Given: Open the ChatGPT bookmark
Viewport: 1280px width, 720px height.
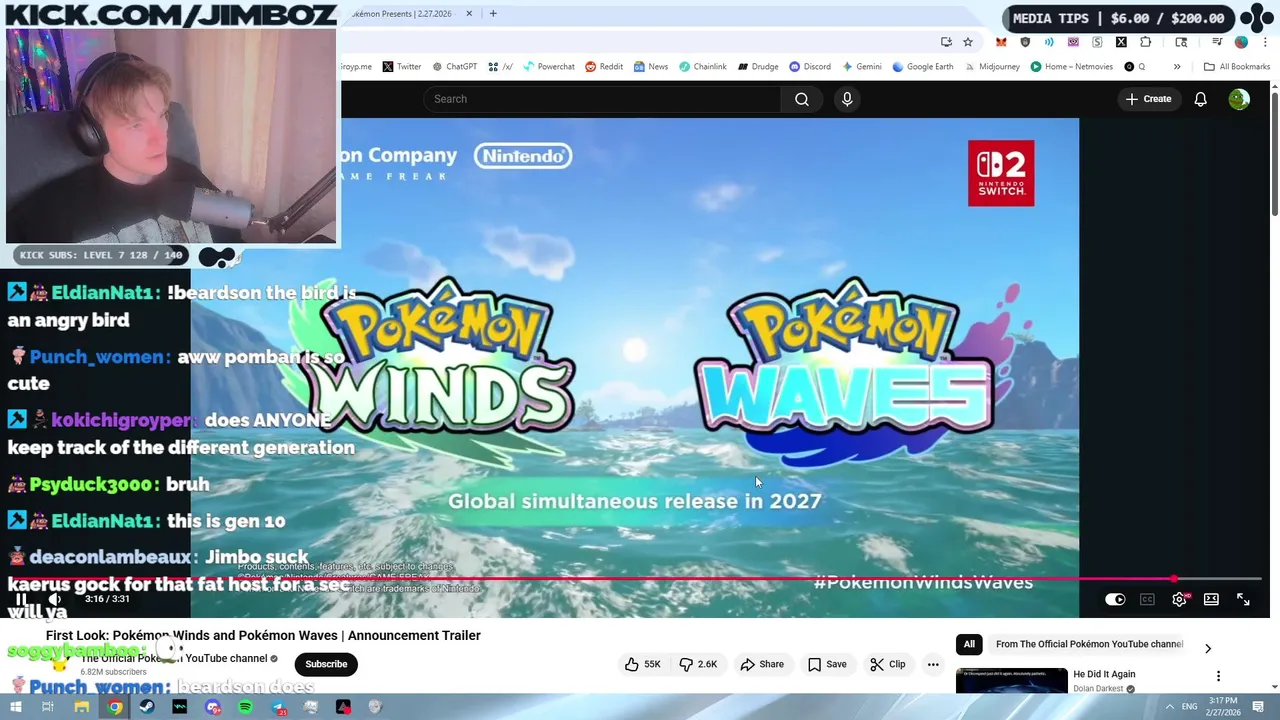Looking at the screenshot, I should [454, 67].
